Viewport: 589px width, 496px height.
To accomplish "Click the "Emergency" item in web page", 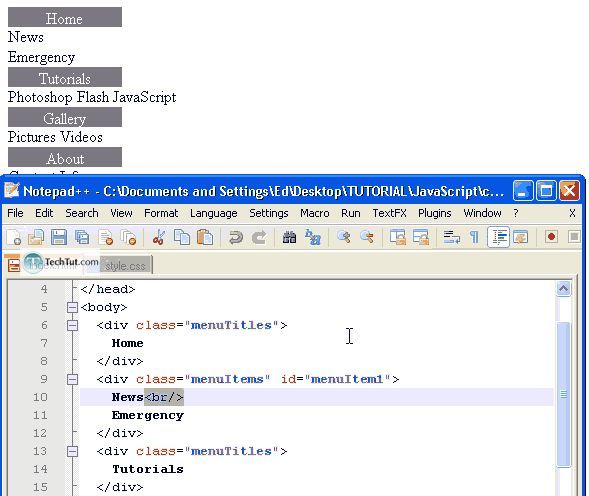I will pyautogui.click(x=41, y=57).
